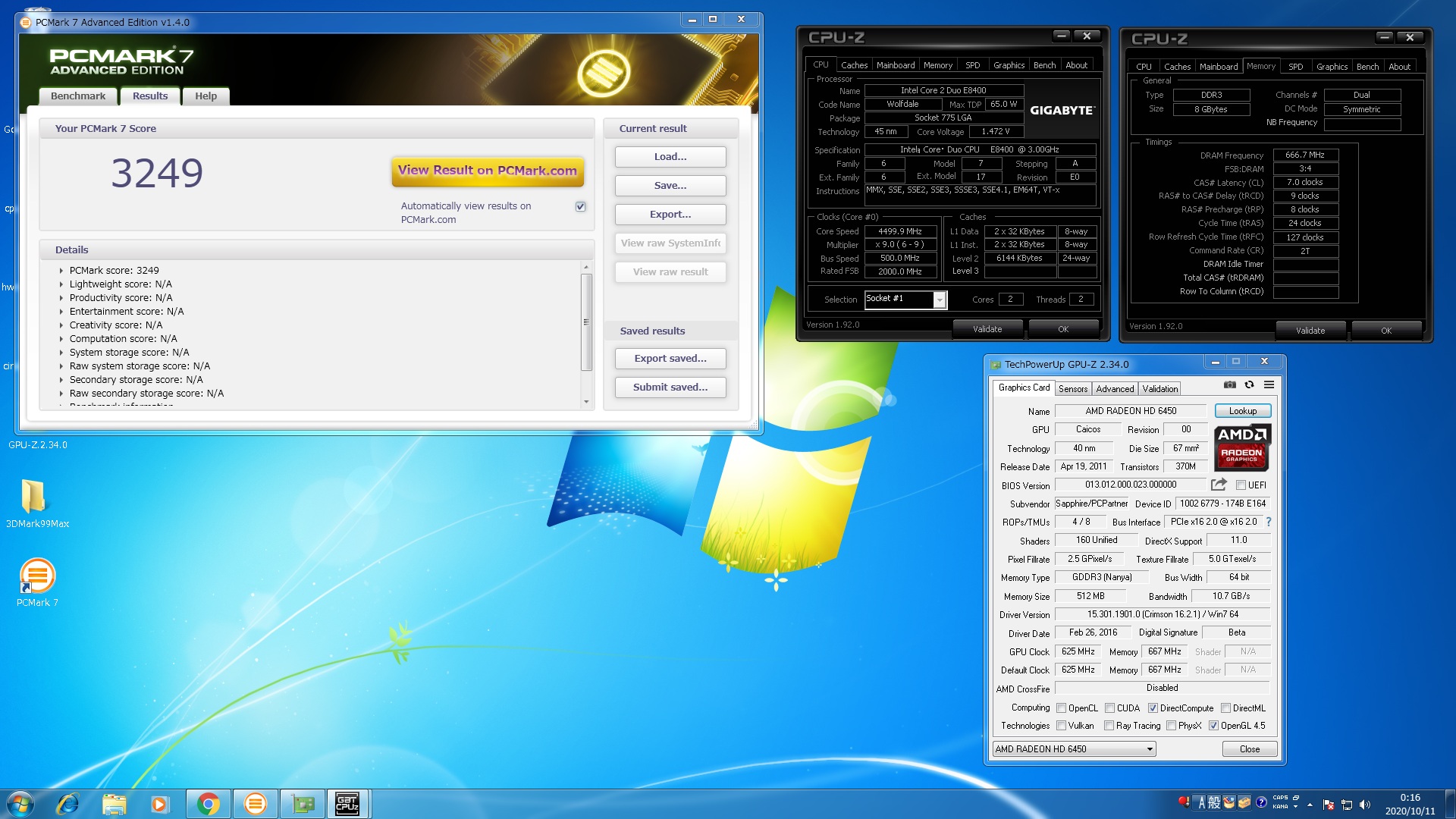
Task: Take GPU-Z screenshot with camera icon
Action: coord(1230,384)
